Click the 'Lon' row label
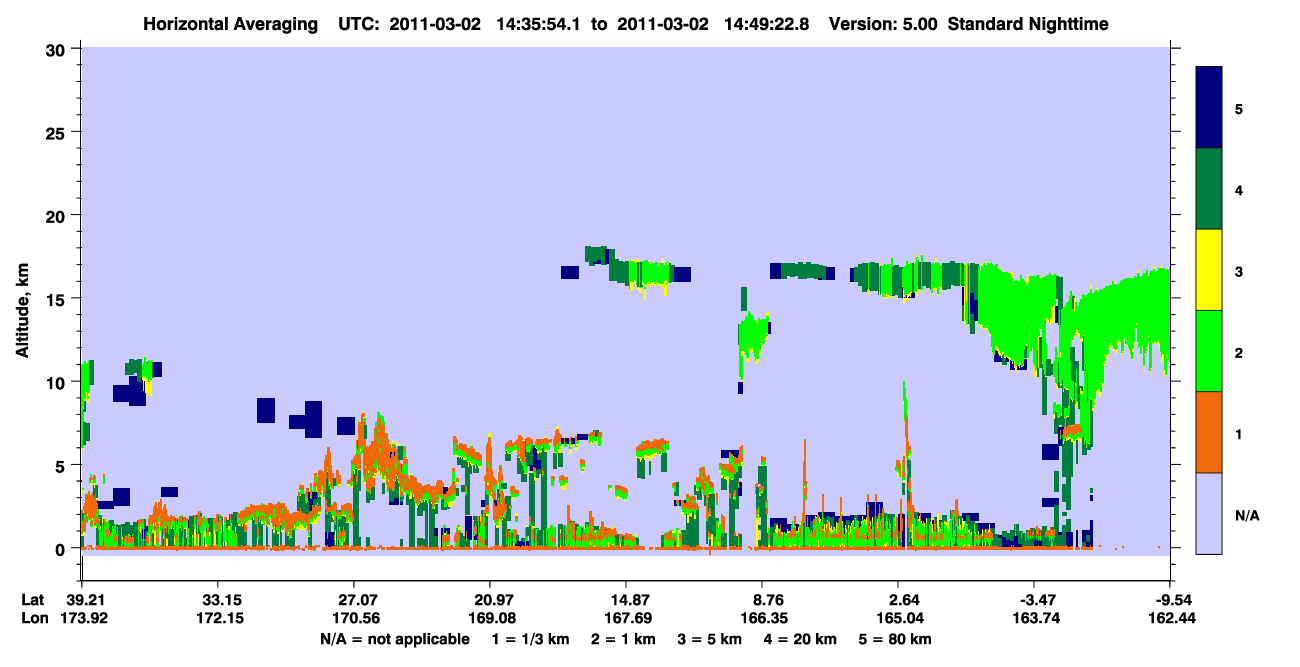The height and width of the screenshot is (667, 1300). [x=34, y=618]
